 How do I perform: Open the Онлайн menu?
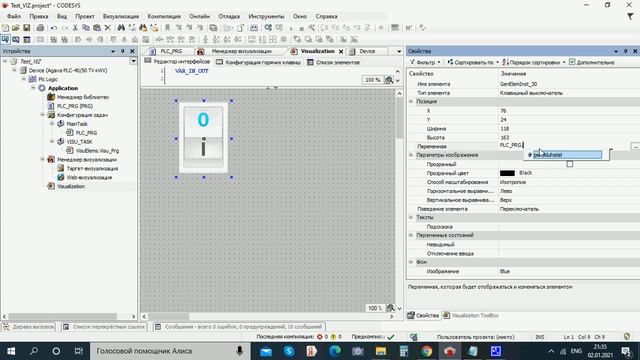click(x=200, y=16)
